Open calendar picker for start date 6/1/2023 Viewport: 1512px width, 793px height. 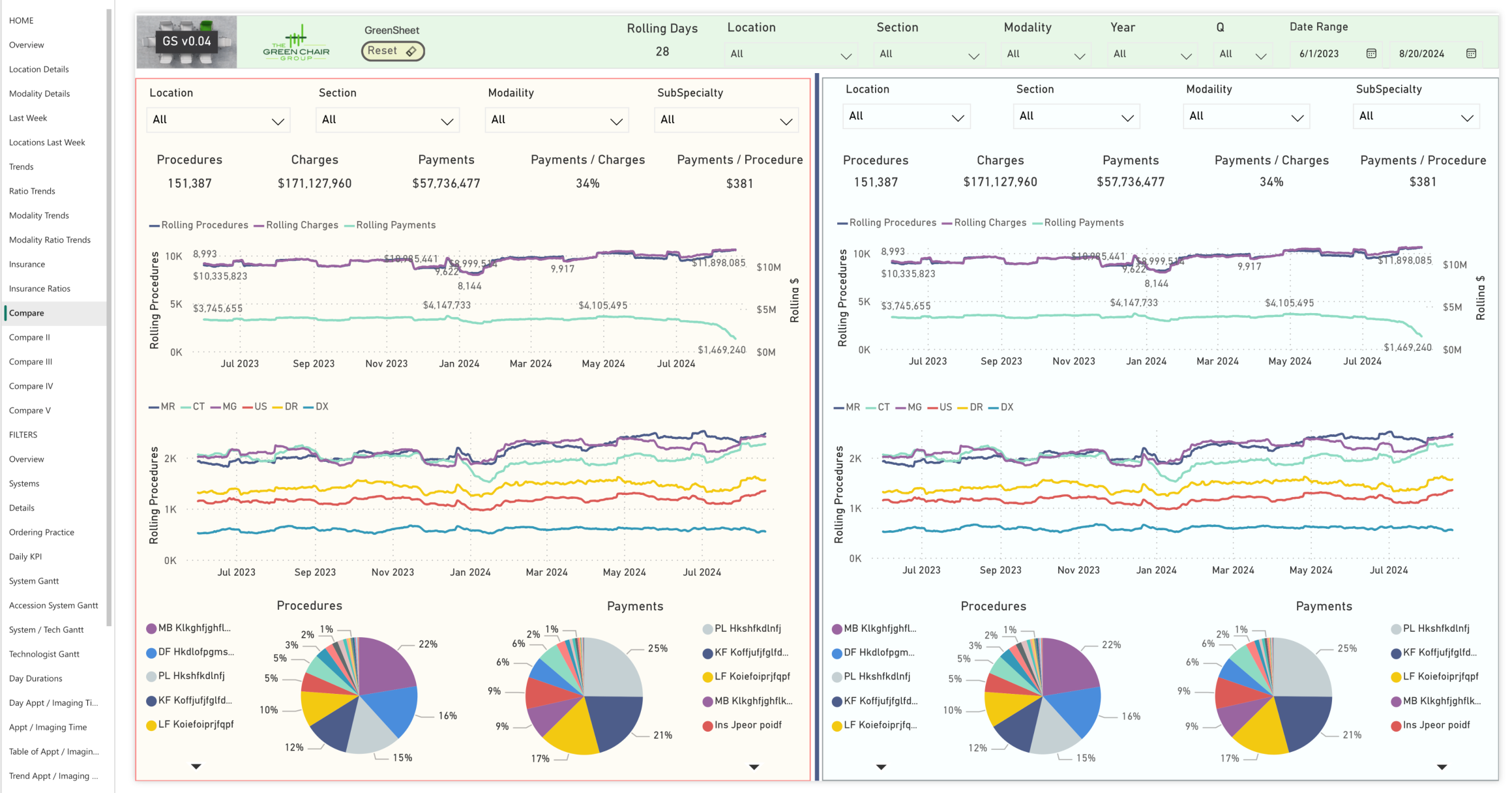1371,53
